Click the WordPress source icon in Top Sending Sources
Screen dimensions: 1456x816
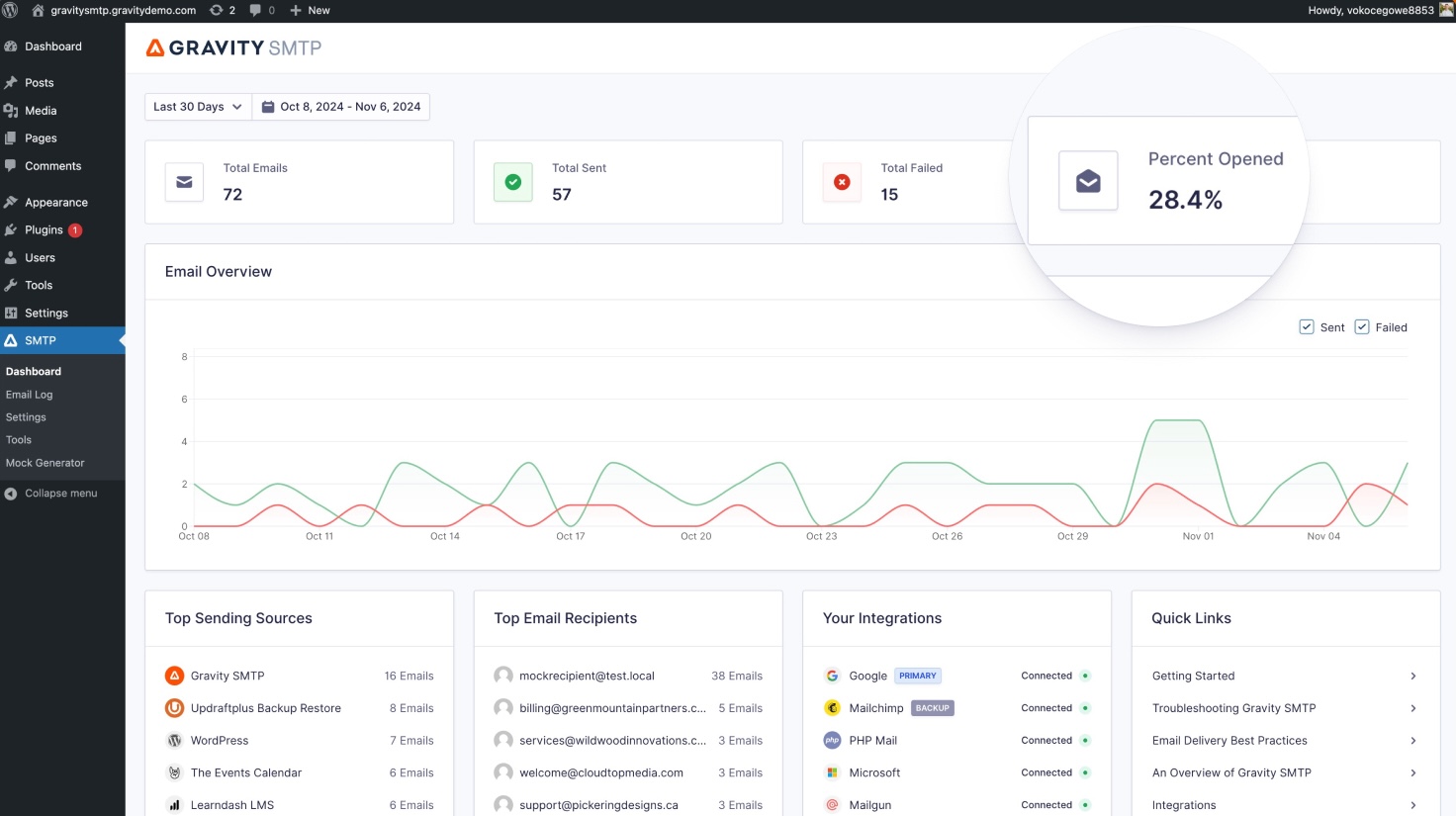coord(174,741)
